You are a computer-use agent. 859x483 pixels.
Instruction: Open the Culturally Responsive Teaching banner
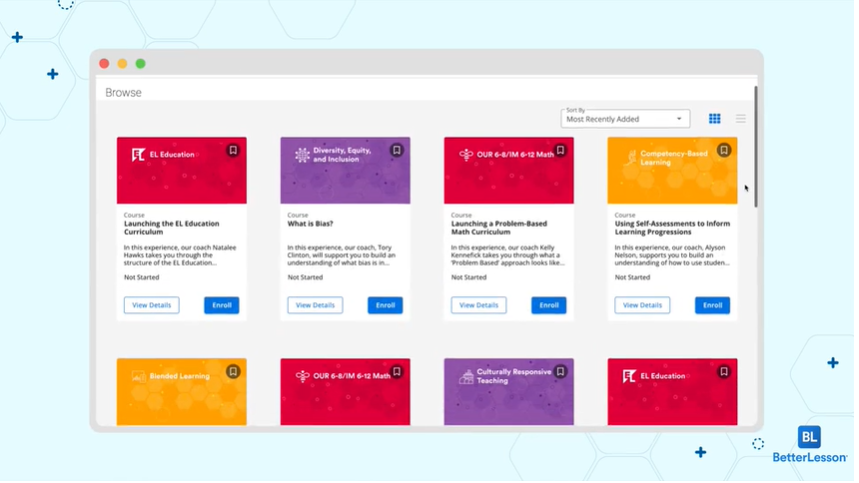[512, 394]
